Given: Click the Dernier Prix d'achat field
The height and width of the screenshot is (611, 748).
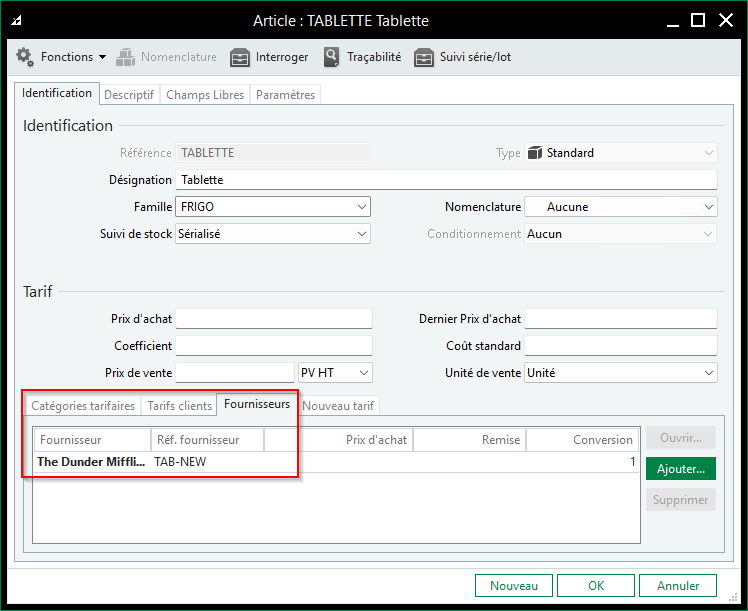Looking at the screenshot, I should click(621, 319).
